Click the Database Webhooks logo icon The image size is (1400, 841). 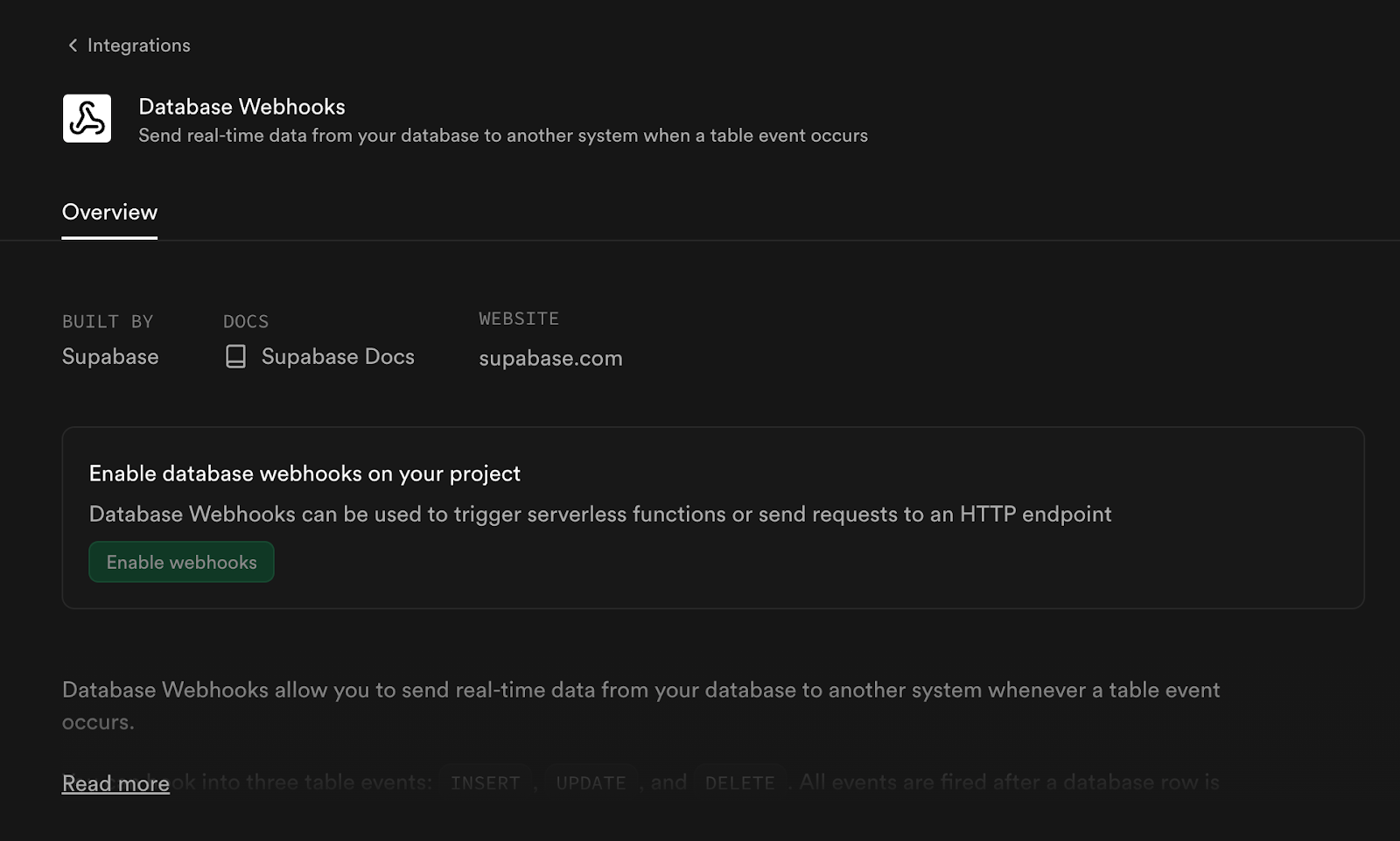click(87, 118)
